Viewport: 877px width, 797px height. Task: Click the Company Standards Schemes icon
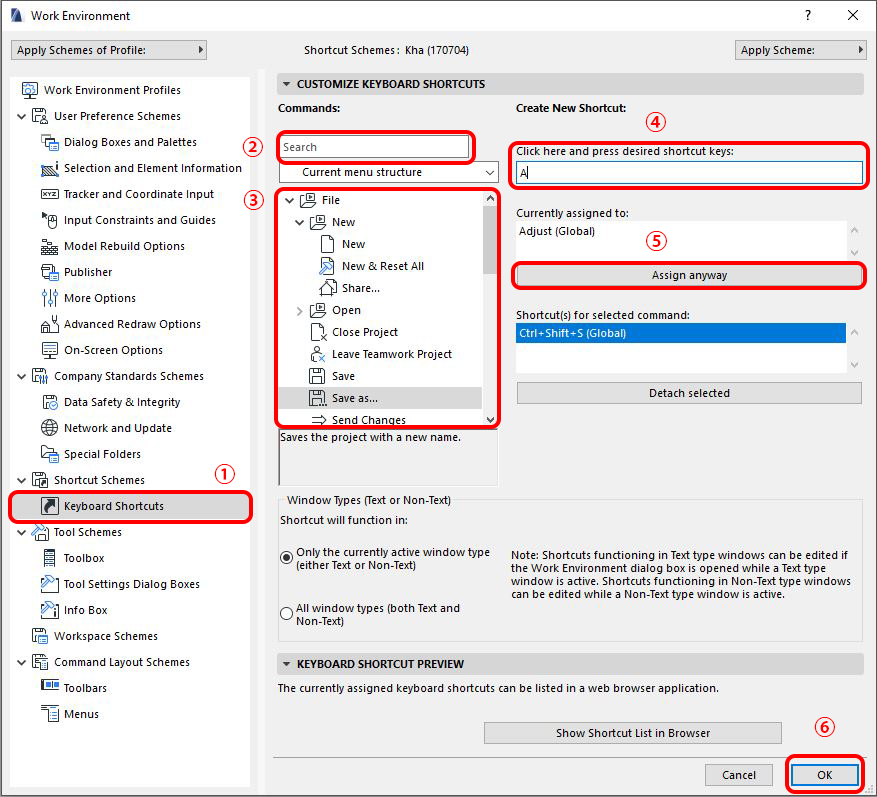pos(40,376)
